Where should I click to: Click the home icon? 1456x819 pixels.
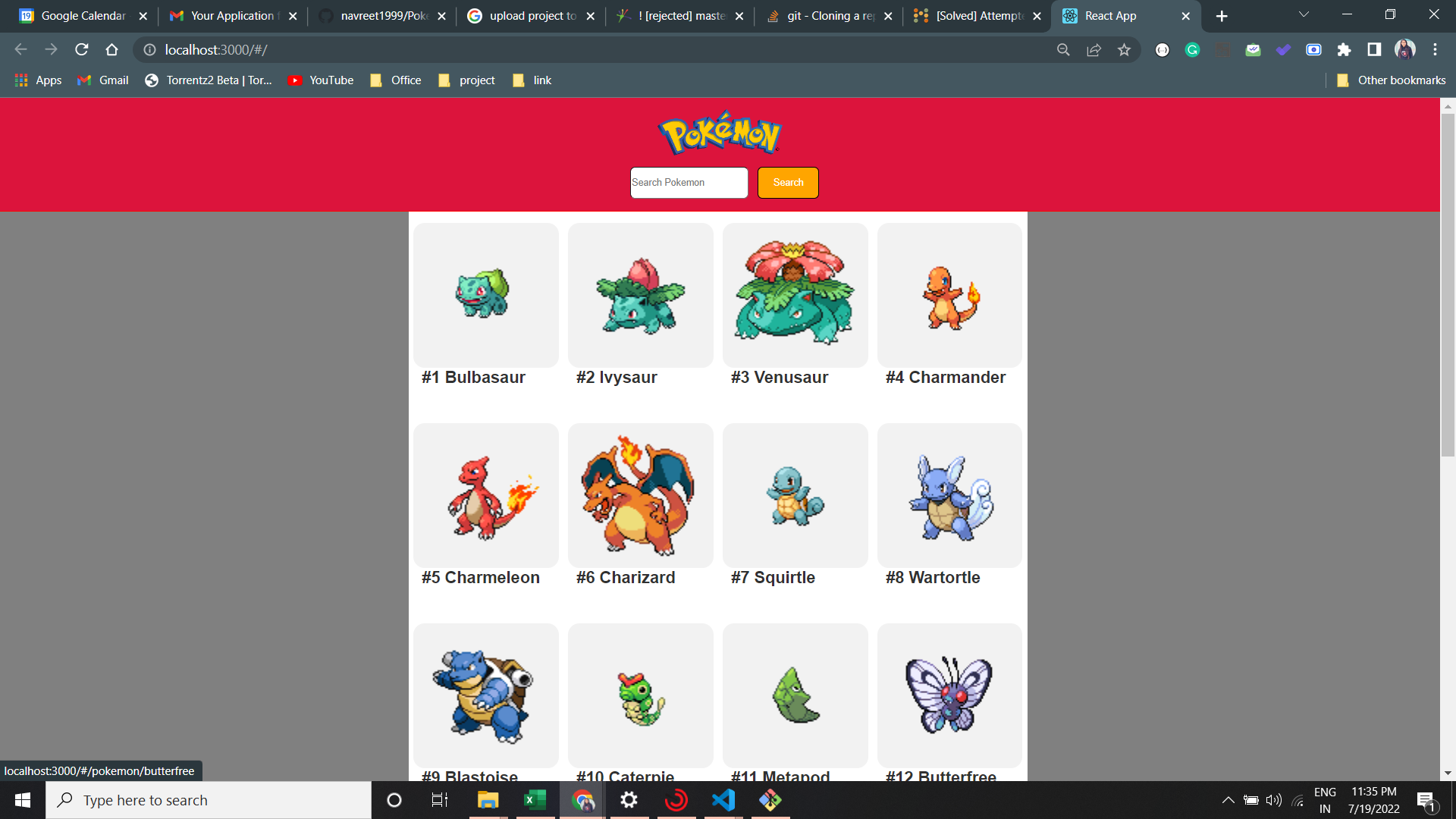coord(112,50)
